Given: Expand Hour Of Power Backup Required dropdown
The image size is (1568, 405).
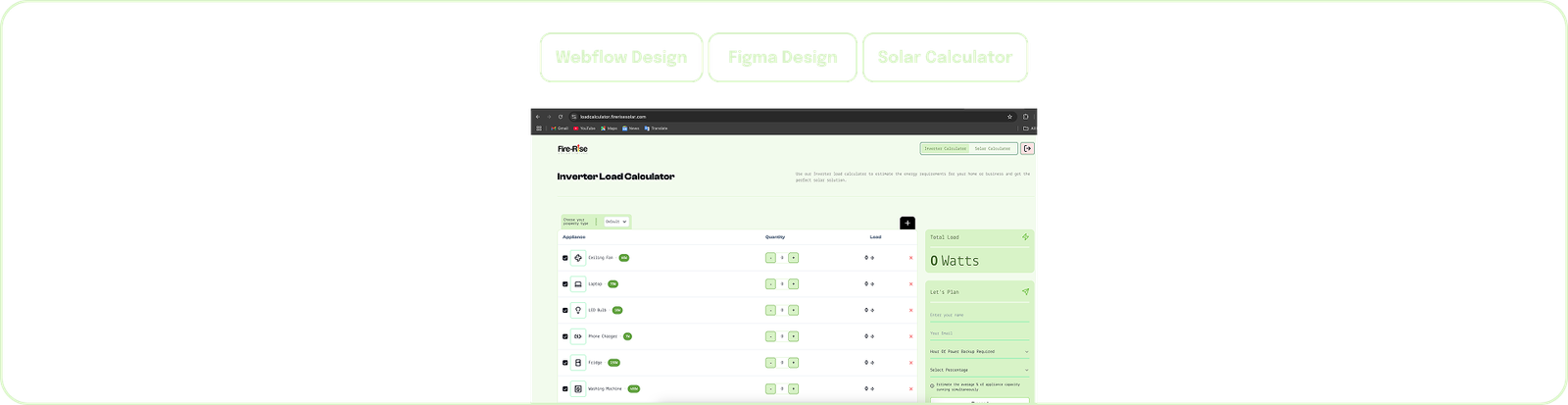Looking at the screenshot, I should 978,351.
